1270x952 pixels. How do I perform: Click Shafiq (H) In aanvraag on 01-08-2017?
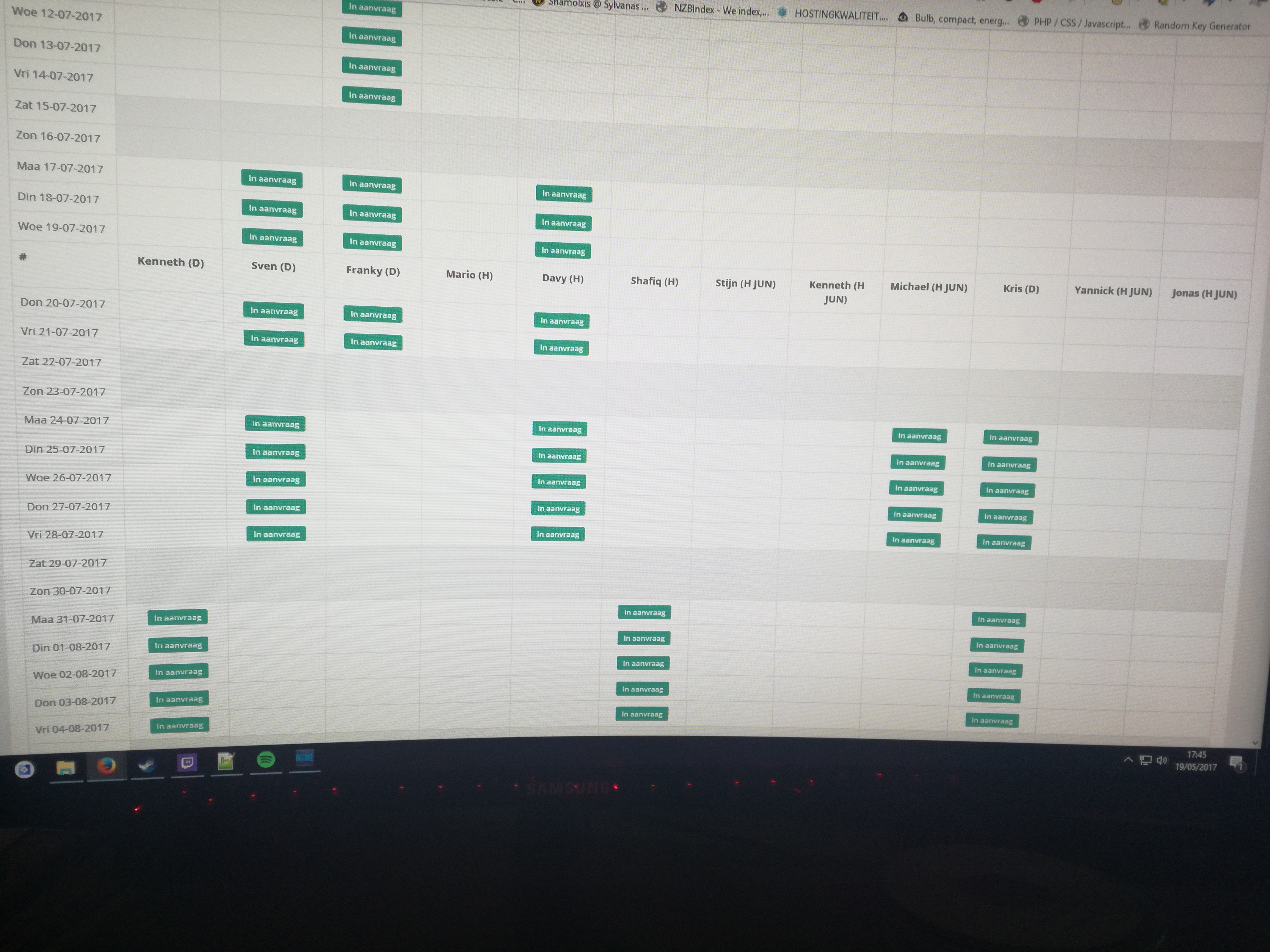(x=644, y=638)
